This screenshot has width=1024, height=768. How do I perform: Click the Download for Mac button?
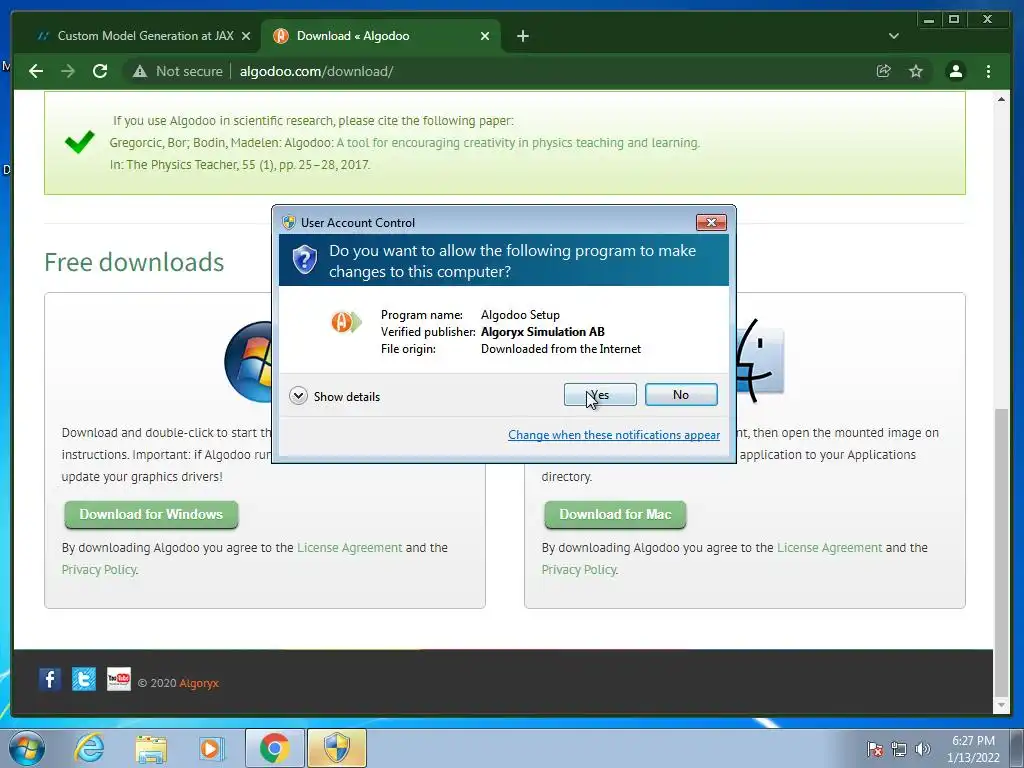point(615,515)
